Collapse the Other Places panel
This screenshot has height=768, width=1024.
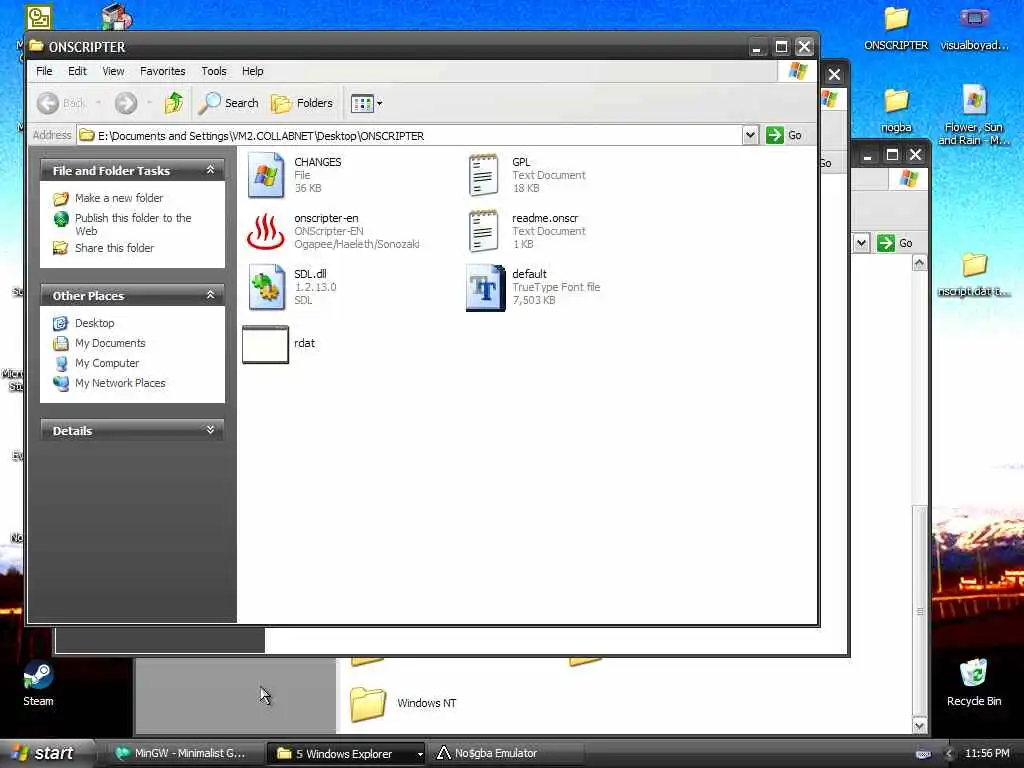[210, 295]
